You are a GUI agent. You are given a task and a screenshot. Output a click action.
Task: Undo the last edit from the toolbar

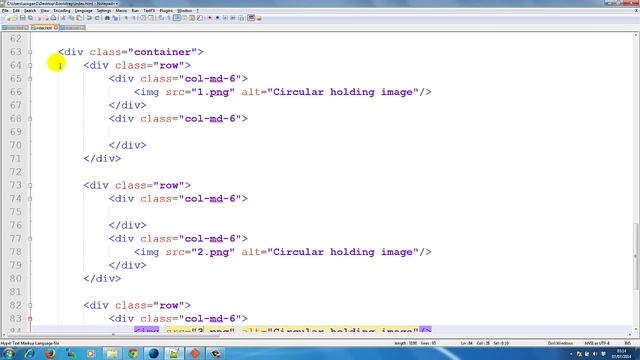coord(89,18)
